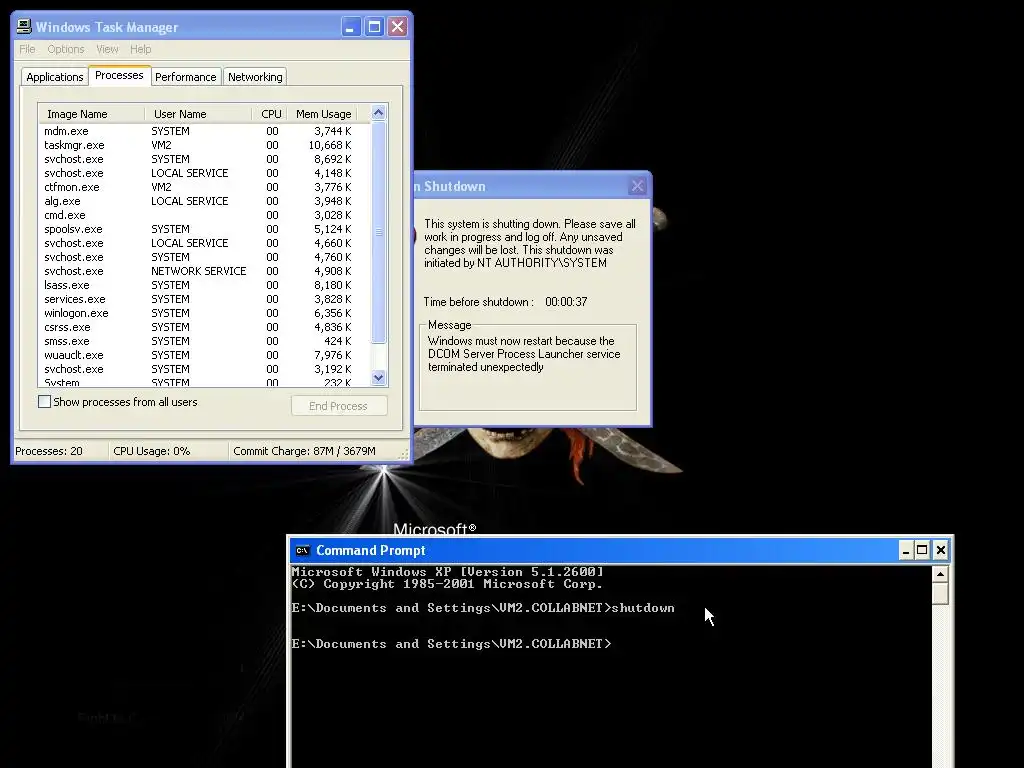Minimize the Windows Task Manager window
This screenshot has height=768, width=1024.
pos(351,27)
